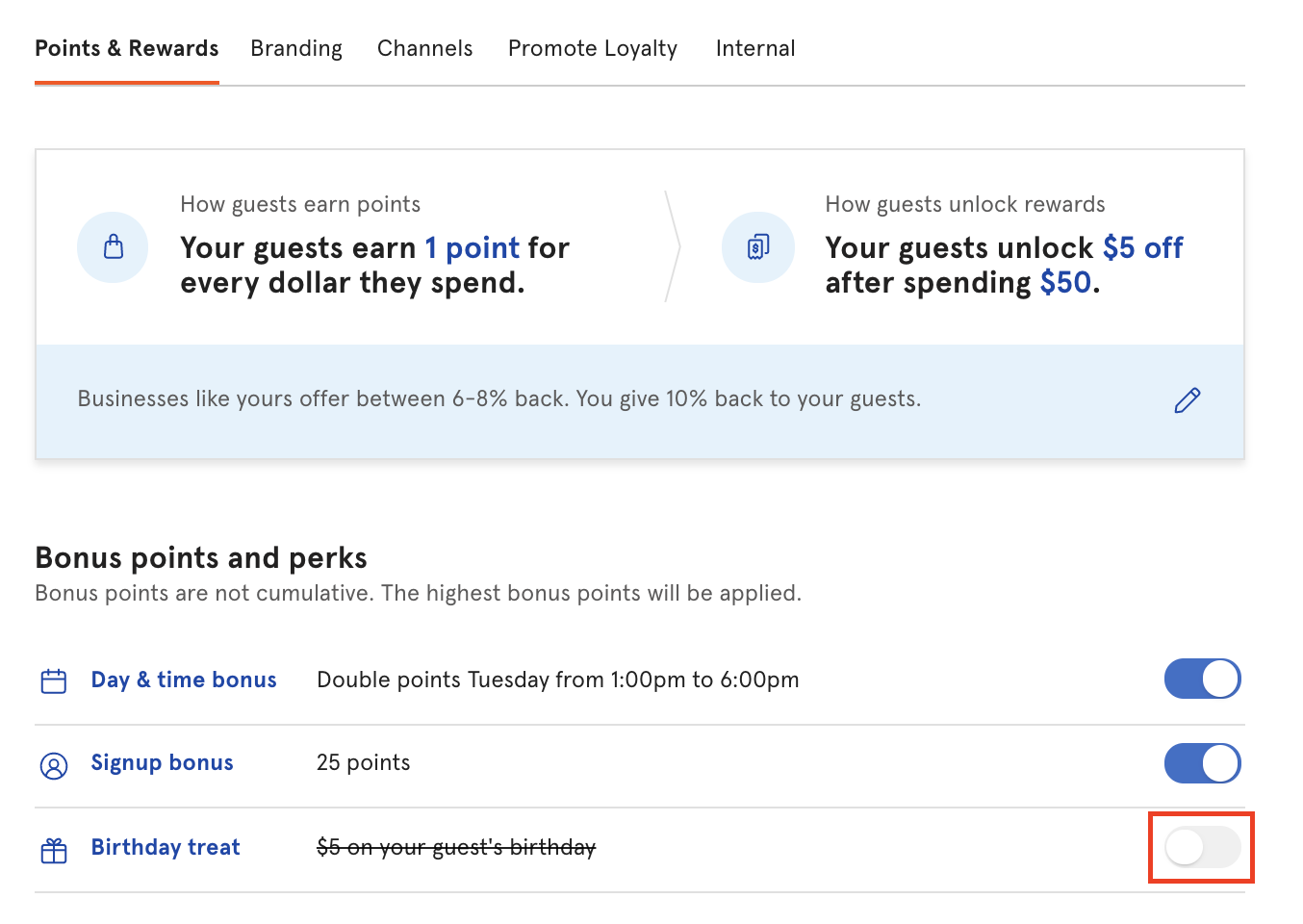Open the Day & time bonus settings link
The image size is (1303, 924).
(x=183, y=680)
